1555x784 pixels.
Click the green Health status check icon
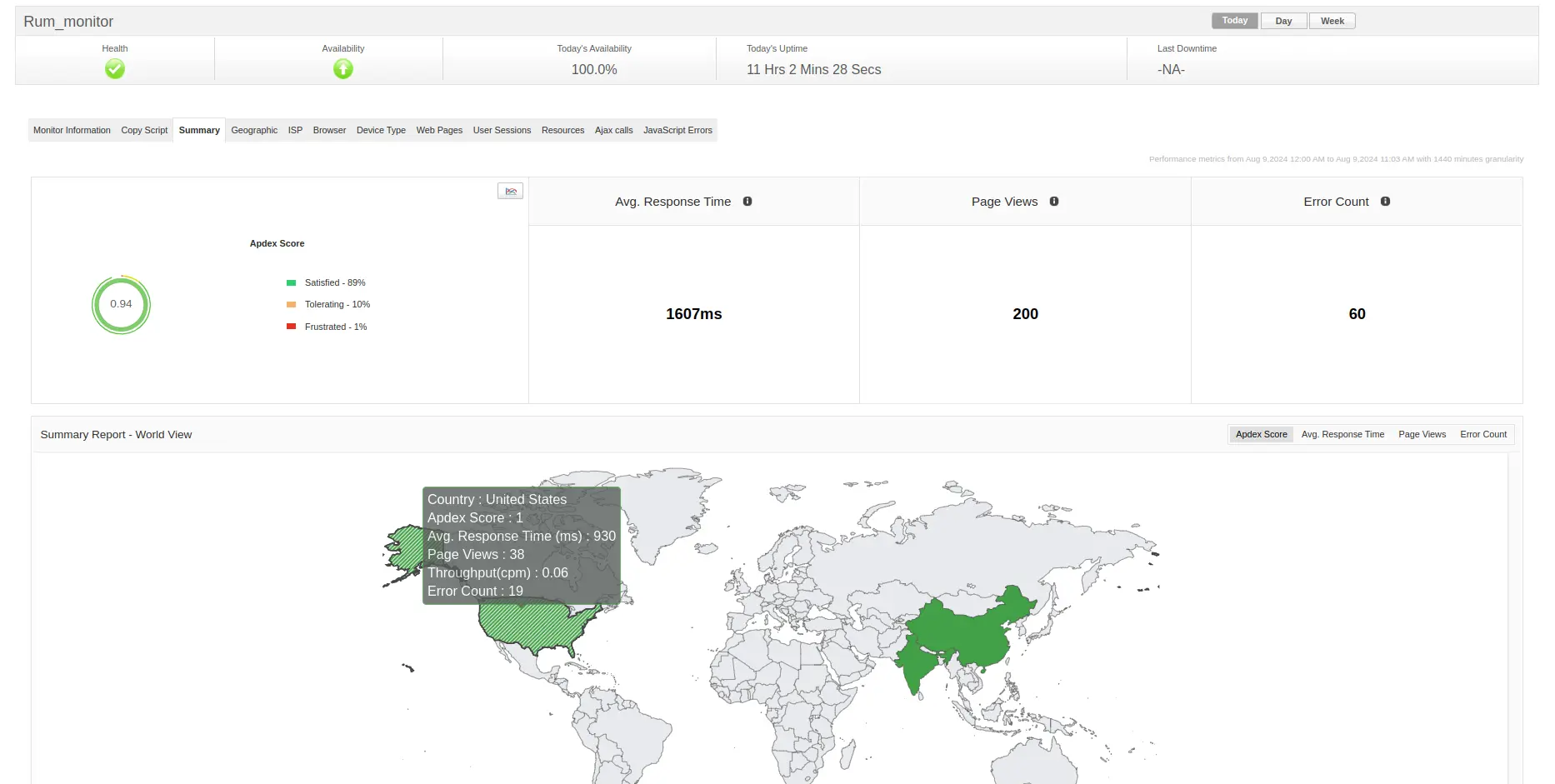tap(114, 69)
